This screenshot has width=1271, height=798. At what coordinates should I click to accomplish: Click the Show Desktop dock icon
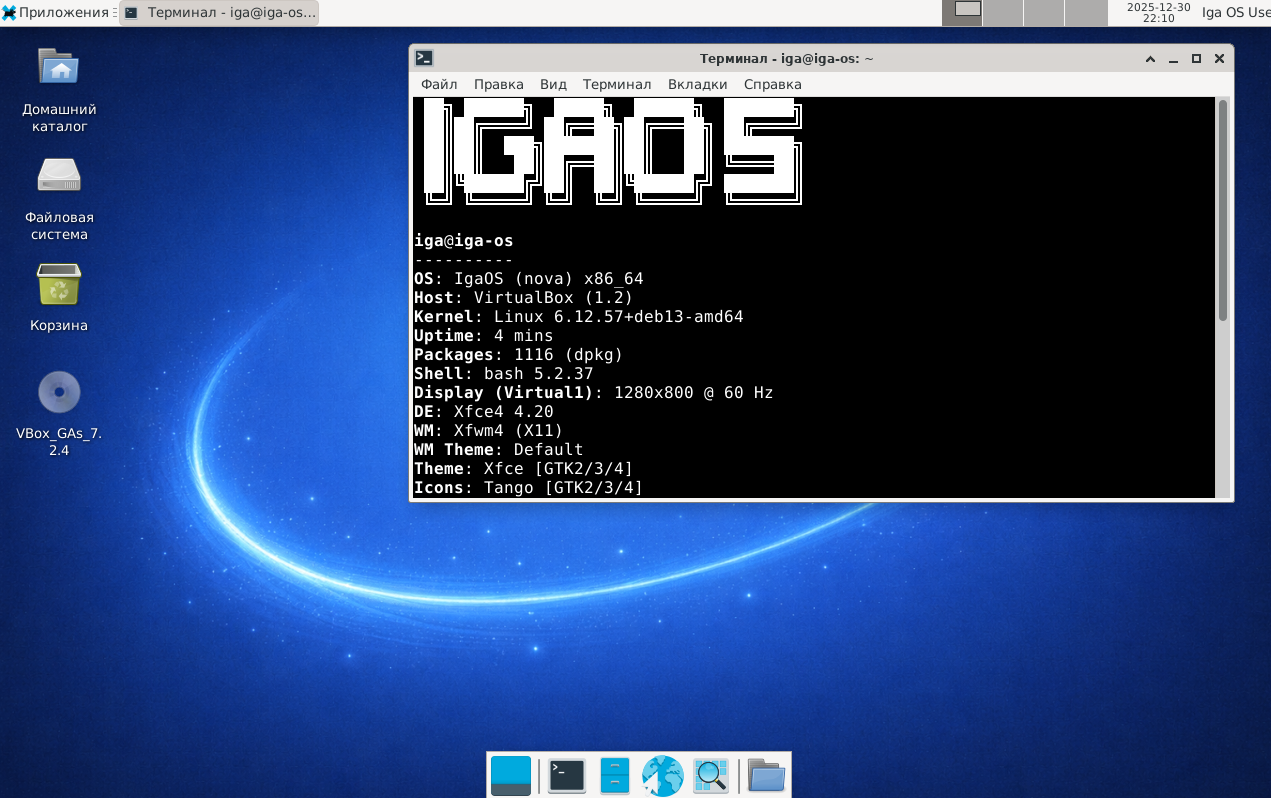click(x=510, y=775)
